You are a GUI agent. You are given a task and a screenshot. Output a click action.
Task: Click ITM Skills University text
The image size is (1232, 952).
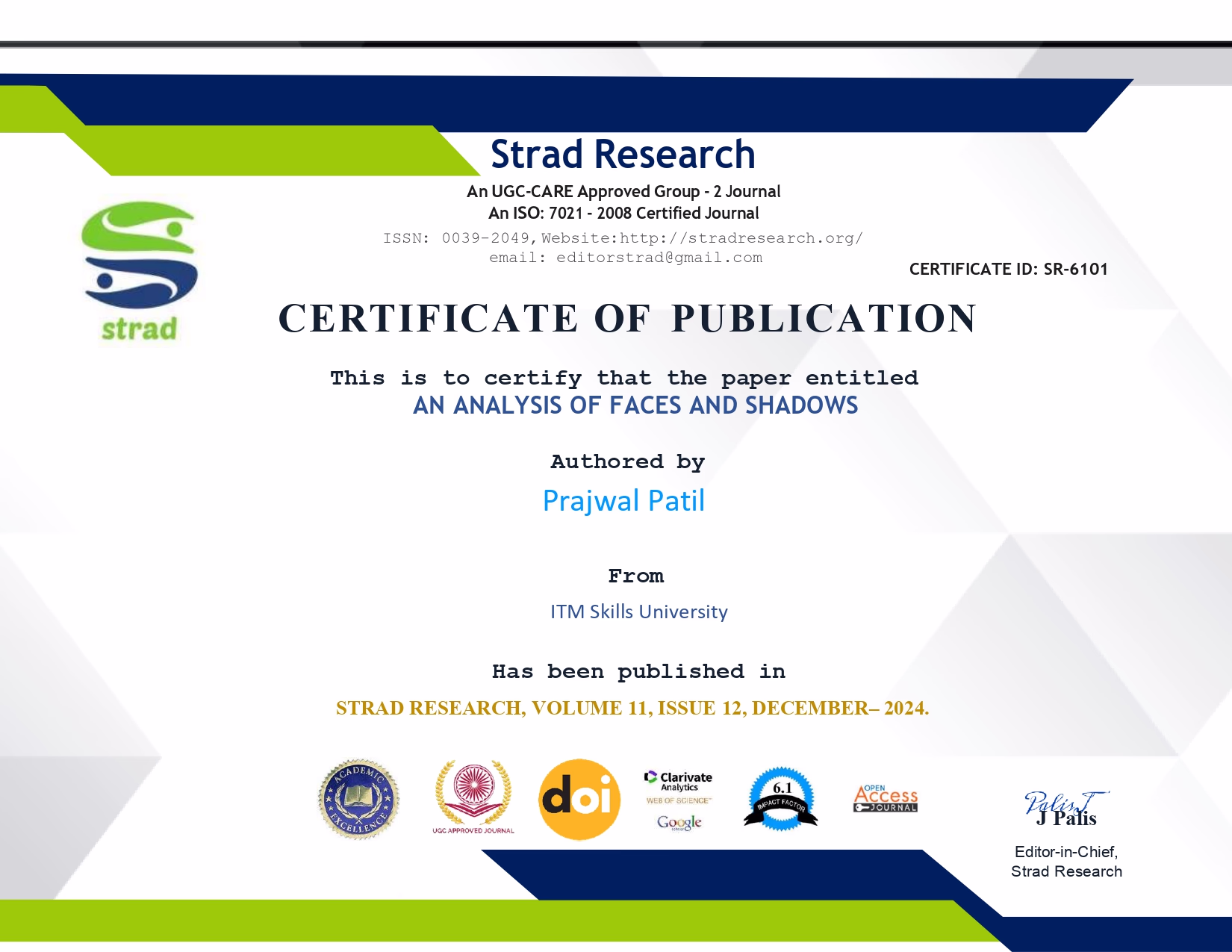click(639, 612)
